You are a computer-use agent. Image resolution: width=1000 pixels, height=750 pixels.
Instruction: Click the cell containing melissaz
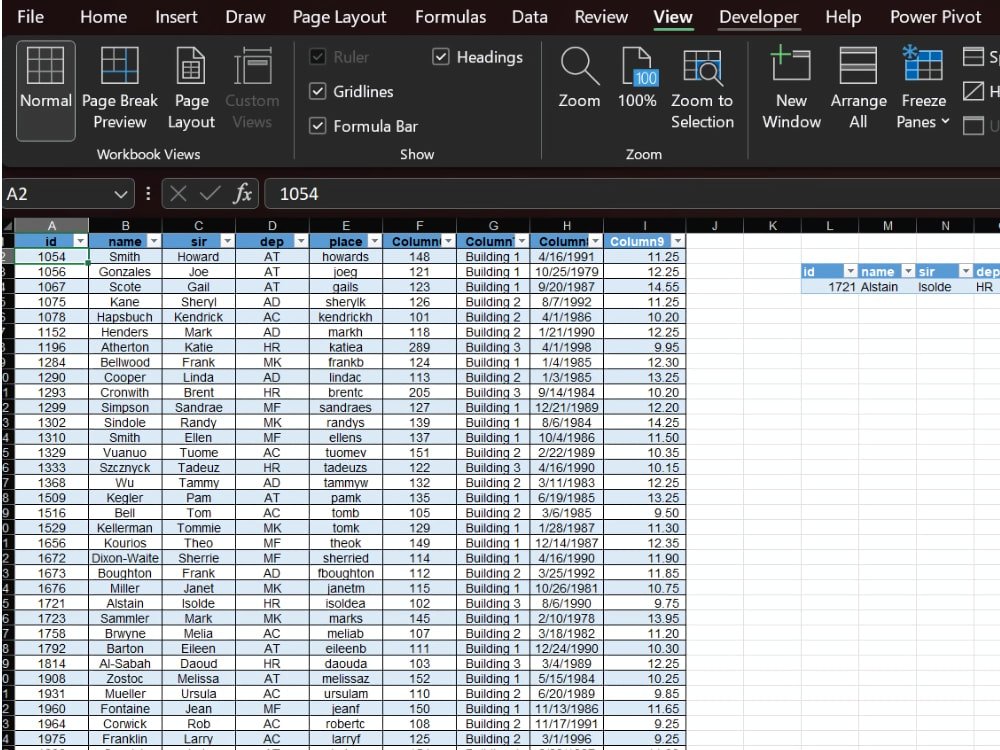[346, 679]
